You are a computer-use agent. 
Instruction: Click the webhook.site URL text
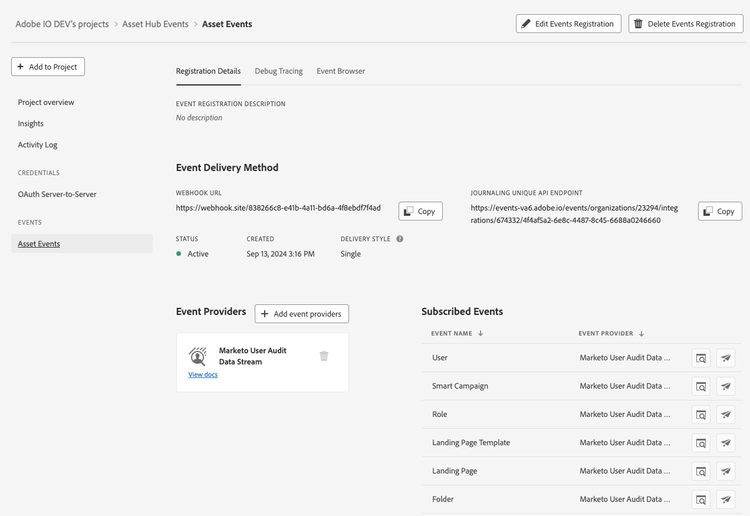278,208
